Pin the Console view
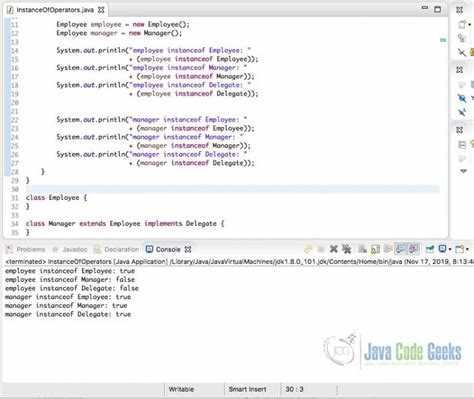 pos(430,249)
